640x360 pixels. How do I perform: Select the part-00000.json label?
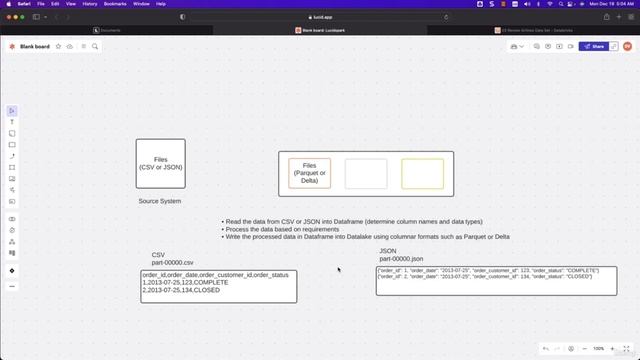[x=401, y=259]
